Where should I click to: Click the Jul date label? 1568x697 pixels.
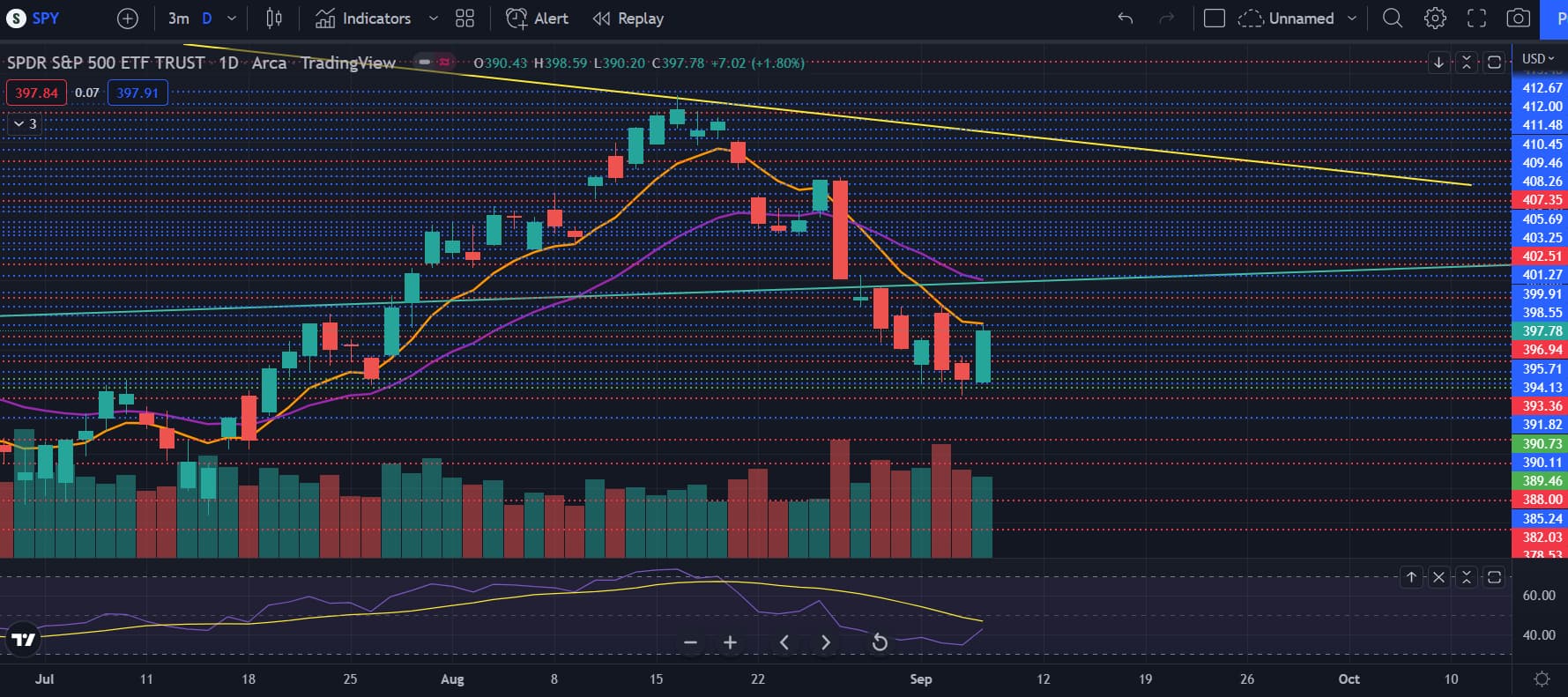[44, 679]
